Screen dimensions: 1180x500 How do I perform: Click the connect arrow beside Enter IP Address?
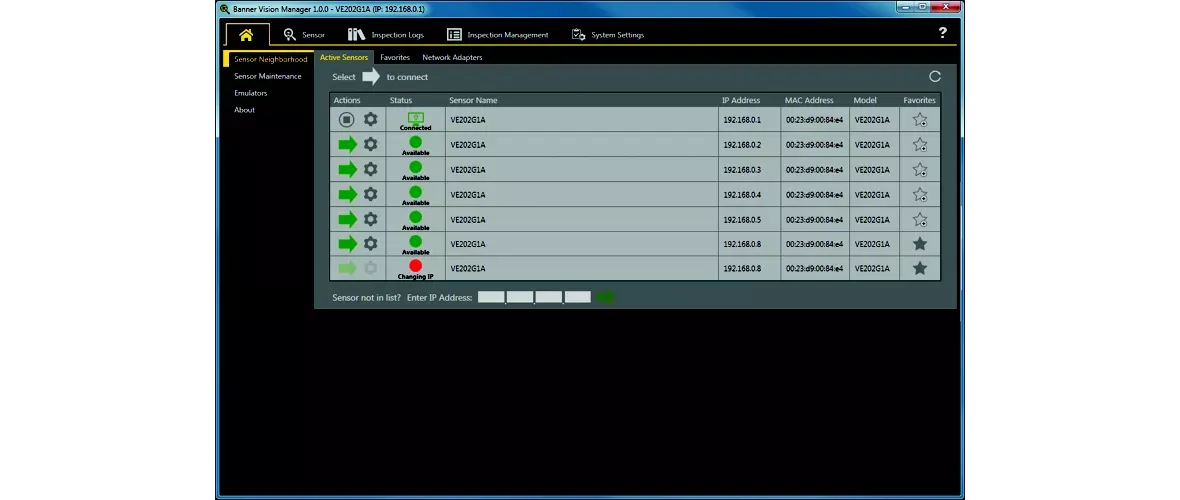pos(606,297)
